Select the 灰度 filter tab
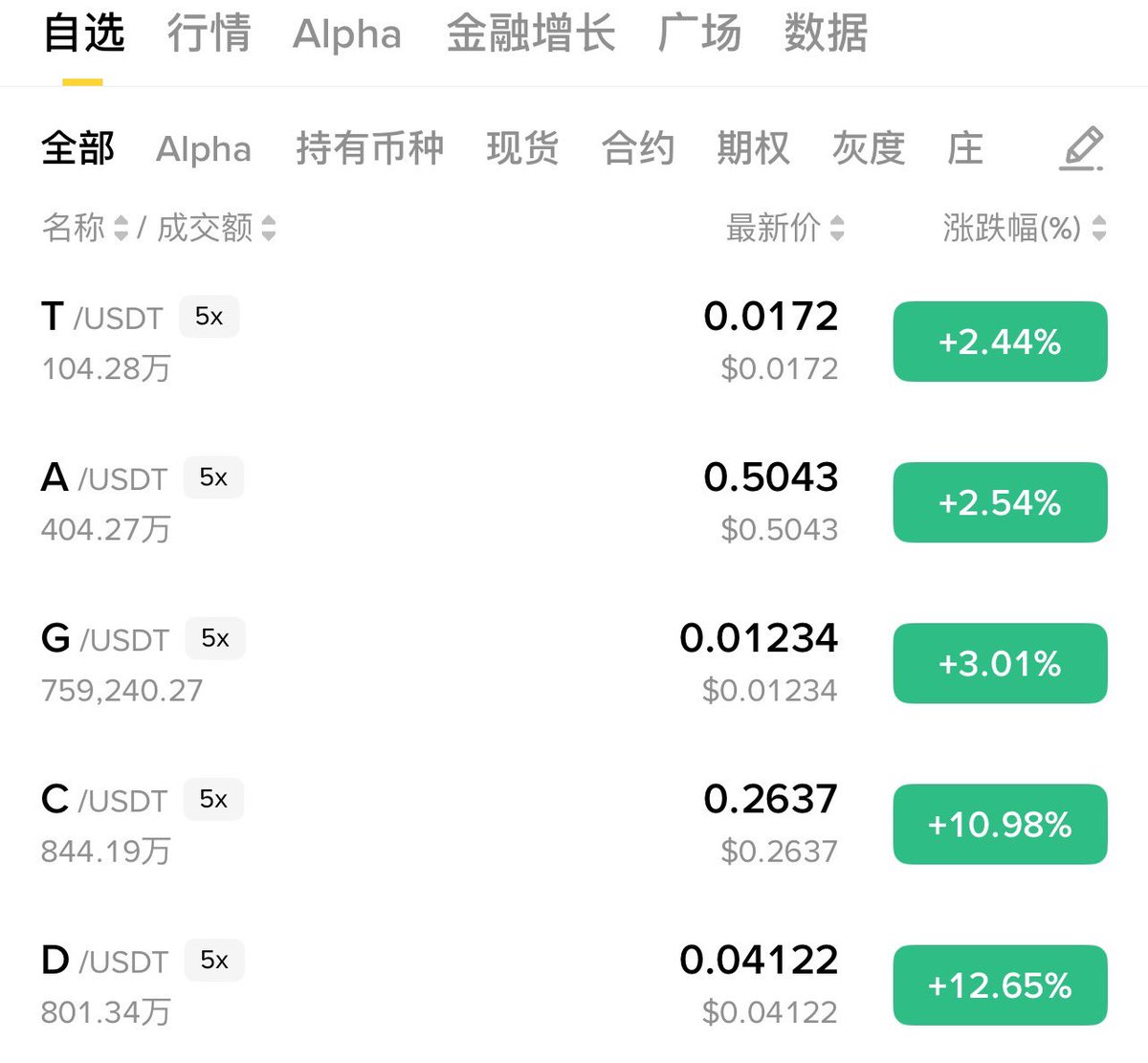 point(868,148)
